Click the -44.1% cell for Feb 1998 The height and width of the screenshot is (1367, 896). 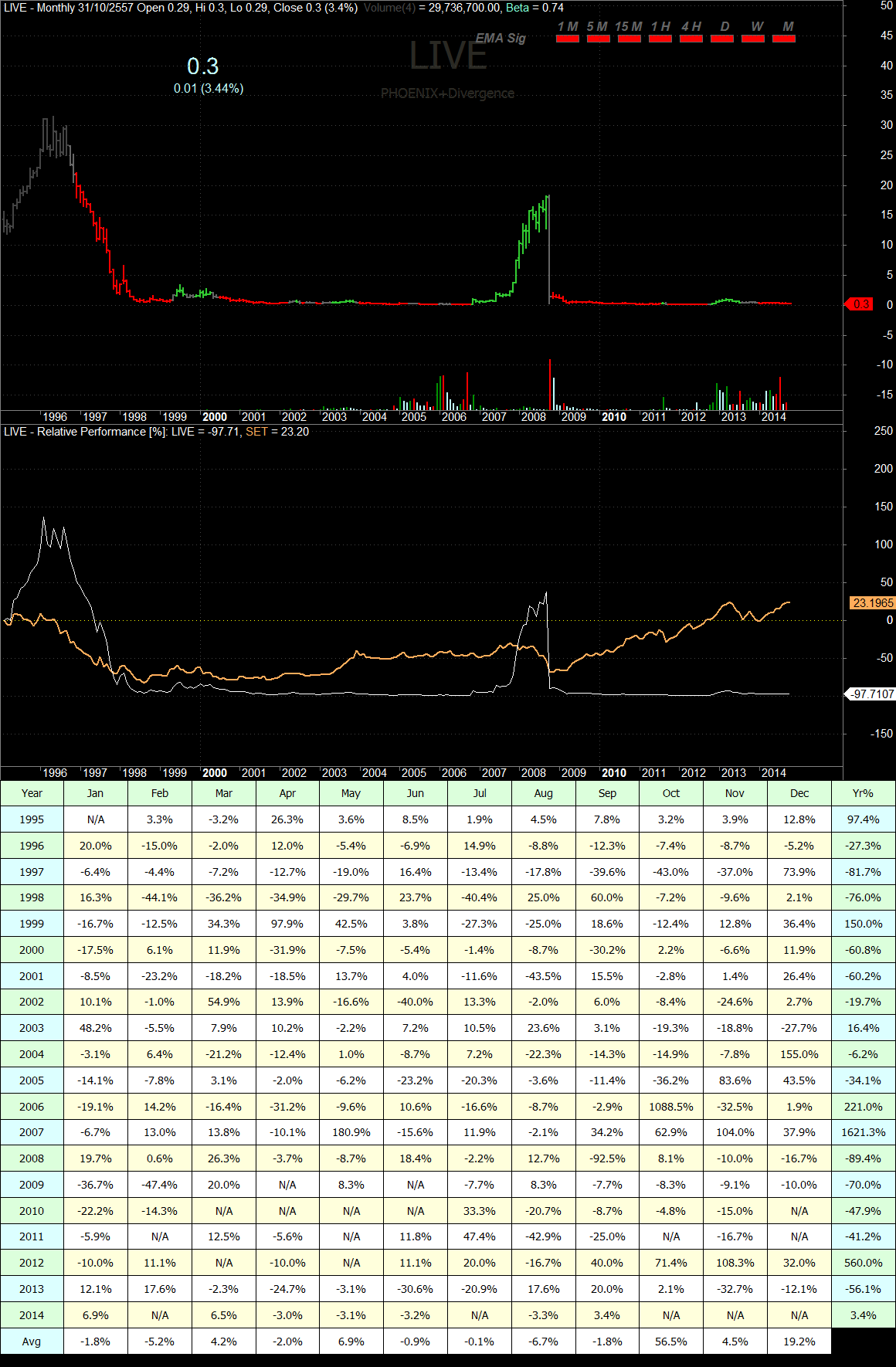pyautogui.click(x=159, y=897)
